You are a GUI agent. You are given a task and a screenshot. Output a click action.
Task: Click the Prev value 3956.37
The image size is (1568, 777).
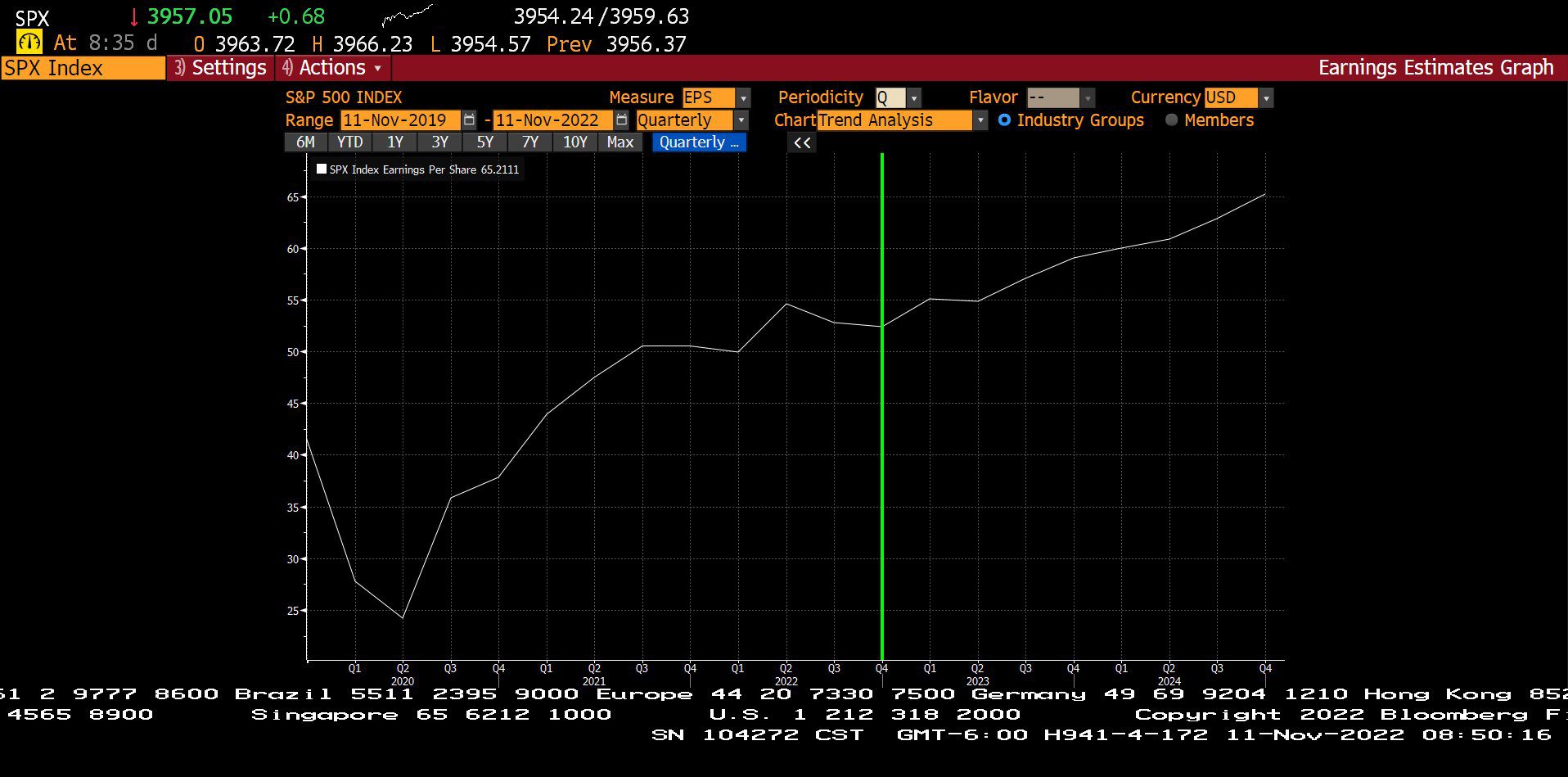[646, 44]
